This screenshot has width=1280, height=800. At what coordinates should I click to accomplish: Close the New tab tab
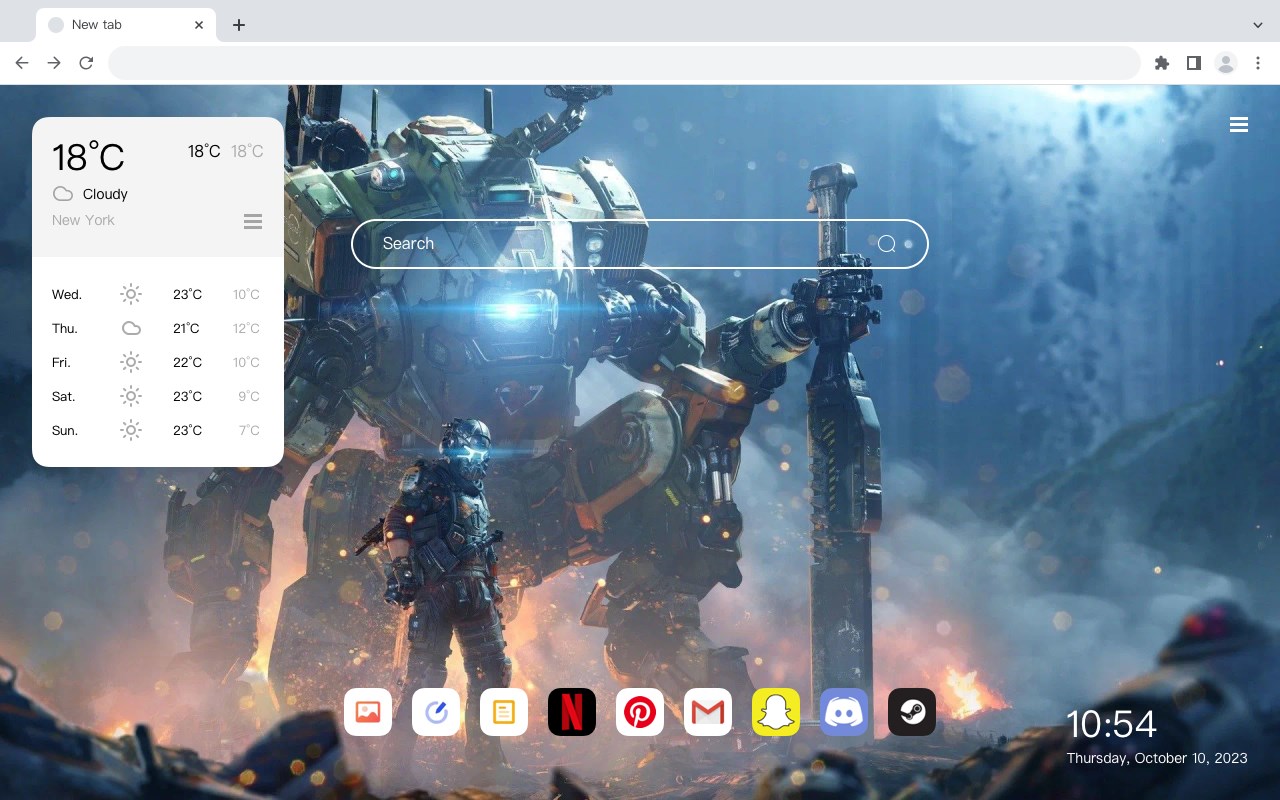coord(200,25)
